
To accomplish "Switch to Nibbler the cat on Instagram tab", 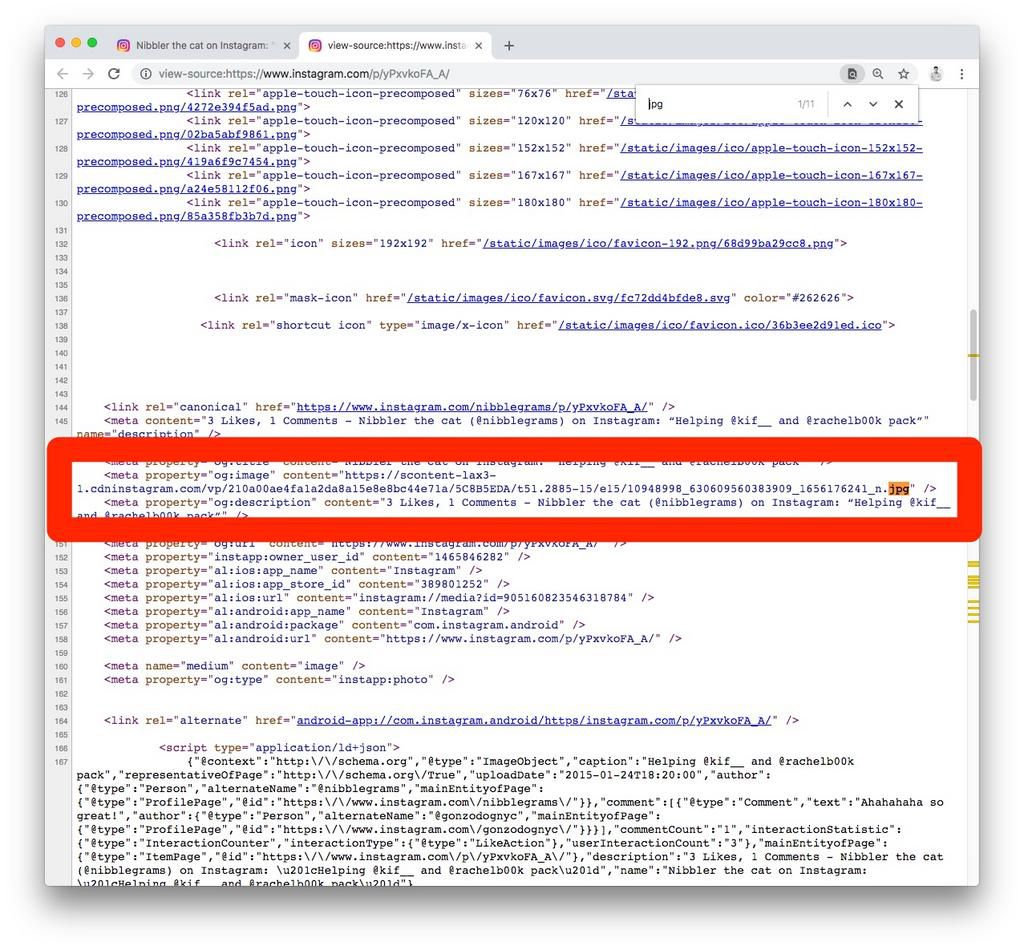I will [x=202, y=45].
